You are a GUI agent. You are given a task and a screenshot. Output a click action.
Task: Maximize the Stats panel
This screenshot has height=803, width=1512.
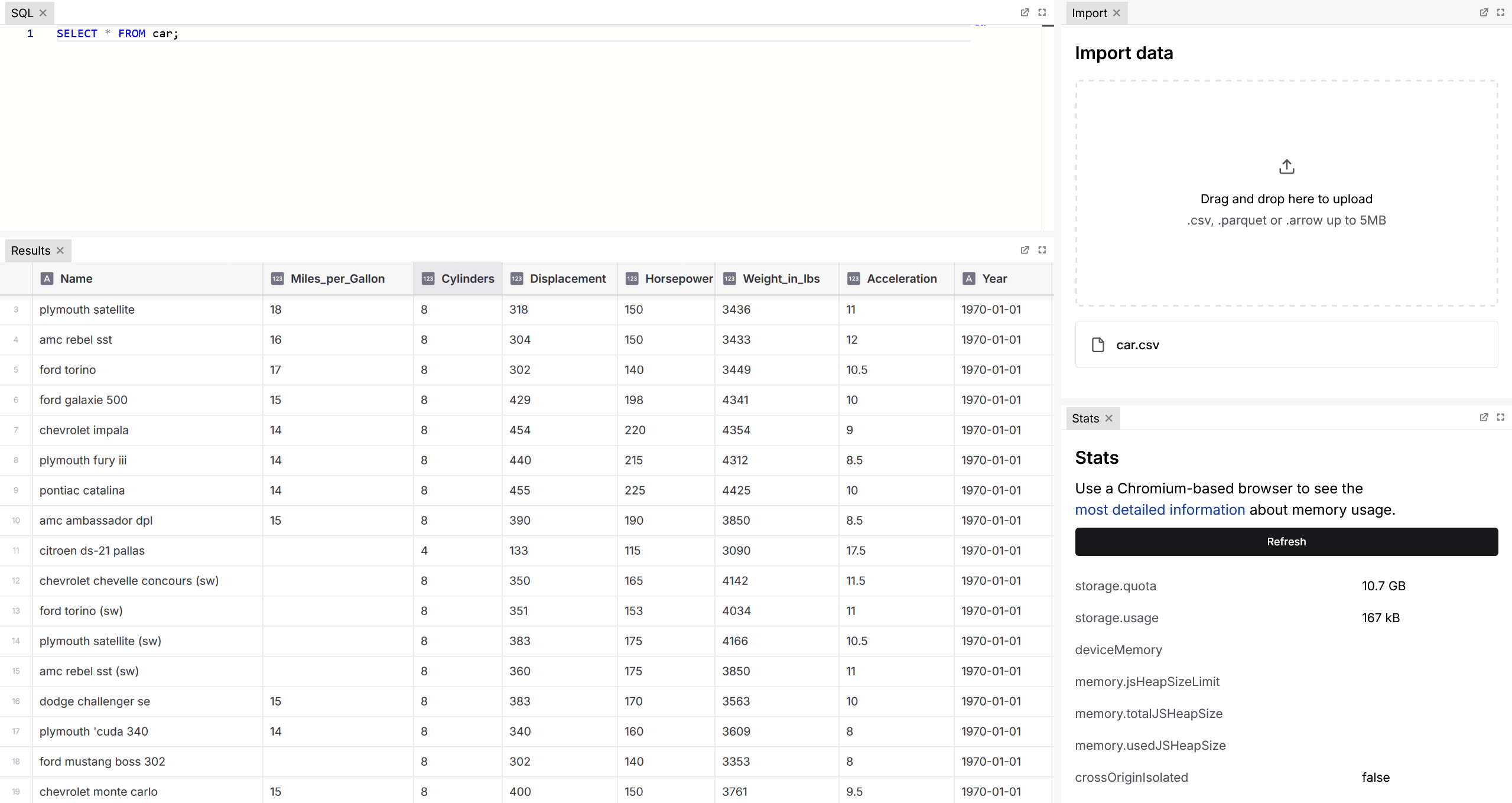[x=1501, y=418]
